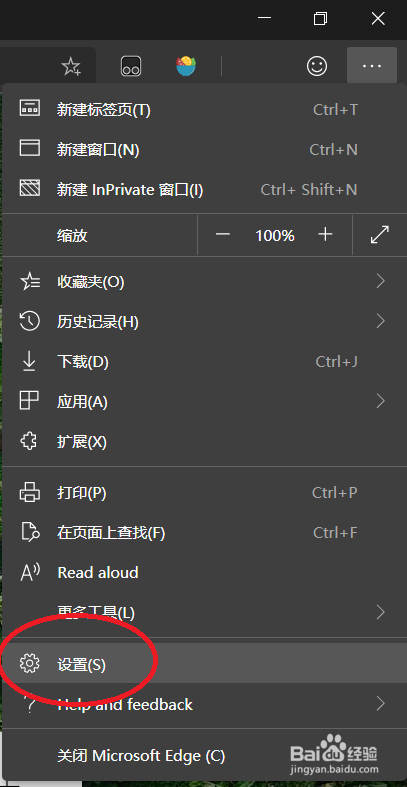This screenshot has width=407, height=787.
Task: Select 新建标签页(T) menu item
Action: point(204,109)
